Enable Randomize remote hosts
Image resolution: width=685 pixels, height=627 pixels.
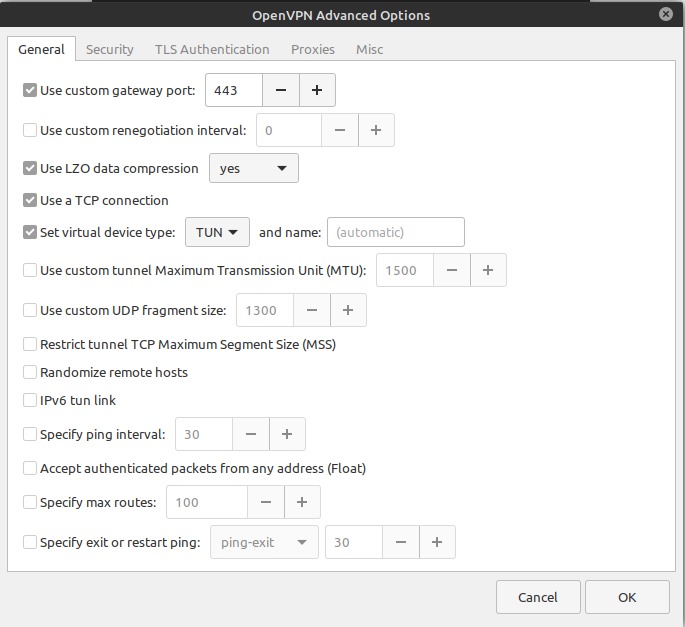coord(30,372)
